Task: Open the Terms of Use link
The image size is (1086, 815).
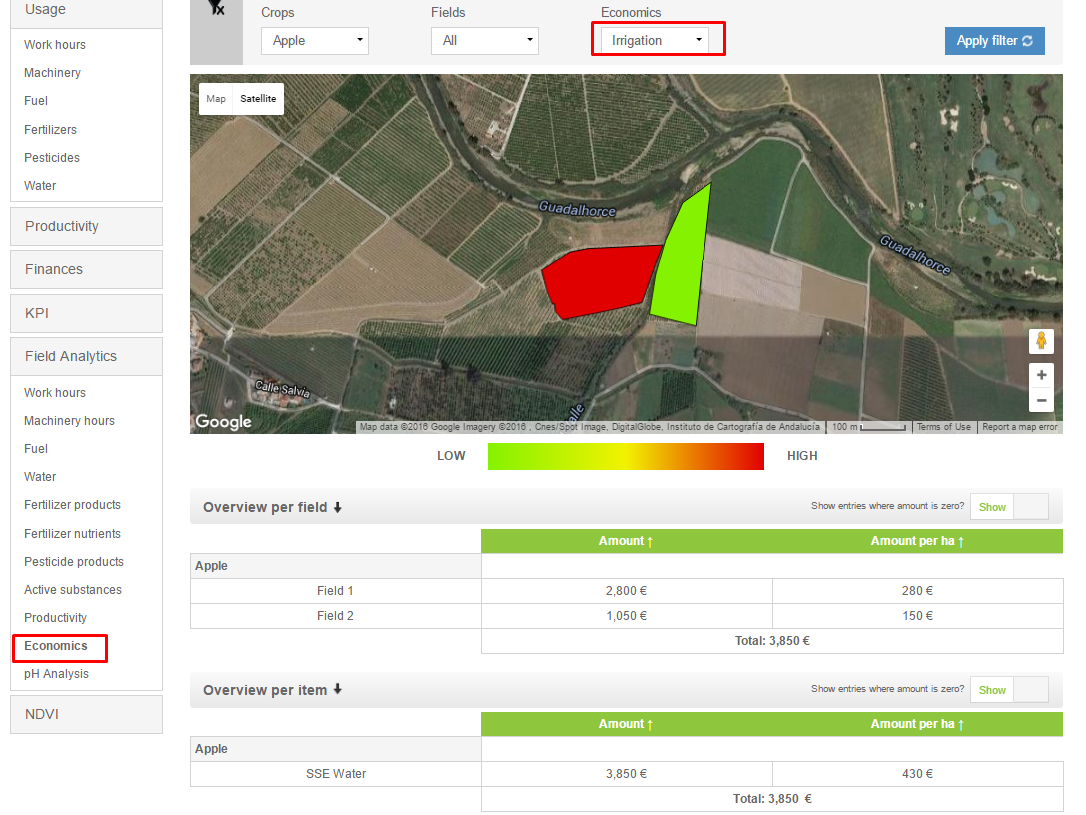Action: click(x=943, y=427)
